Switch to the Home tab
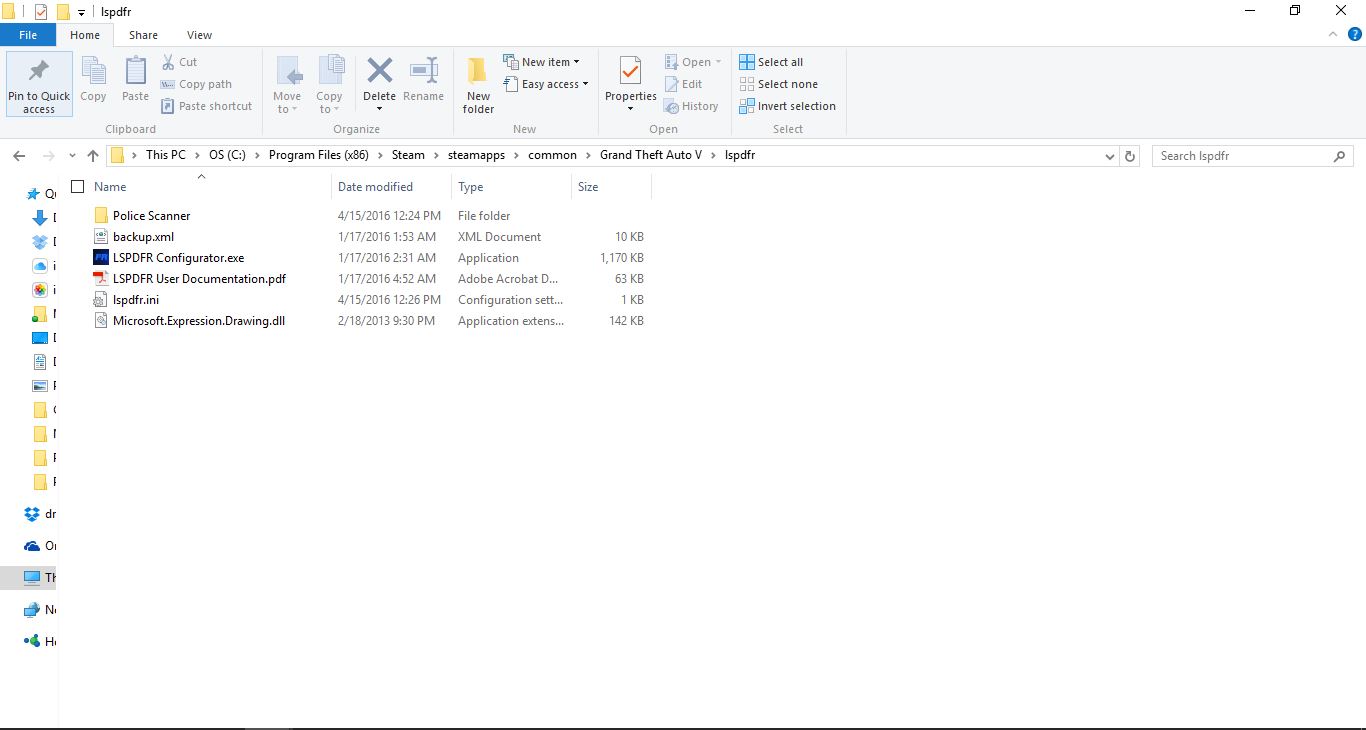 coord(85,35)
